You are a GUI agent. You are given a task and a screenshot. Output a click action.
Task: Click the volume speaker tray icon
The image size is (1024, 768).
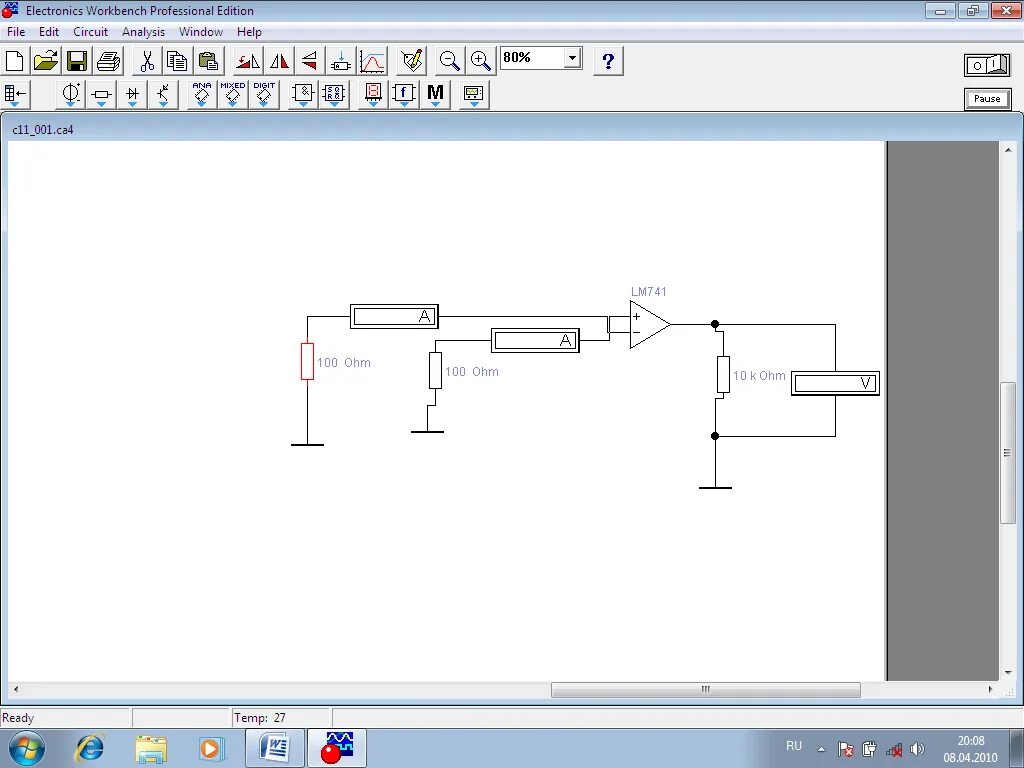pyautogui.click(x=917, y=749)
